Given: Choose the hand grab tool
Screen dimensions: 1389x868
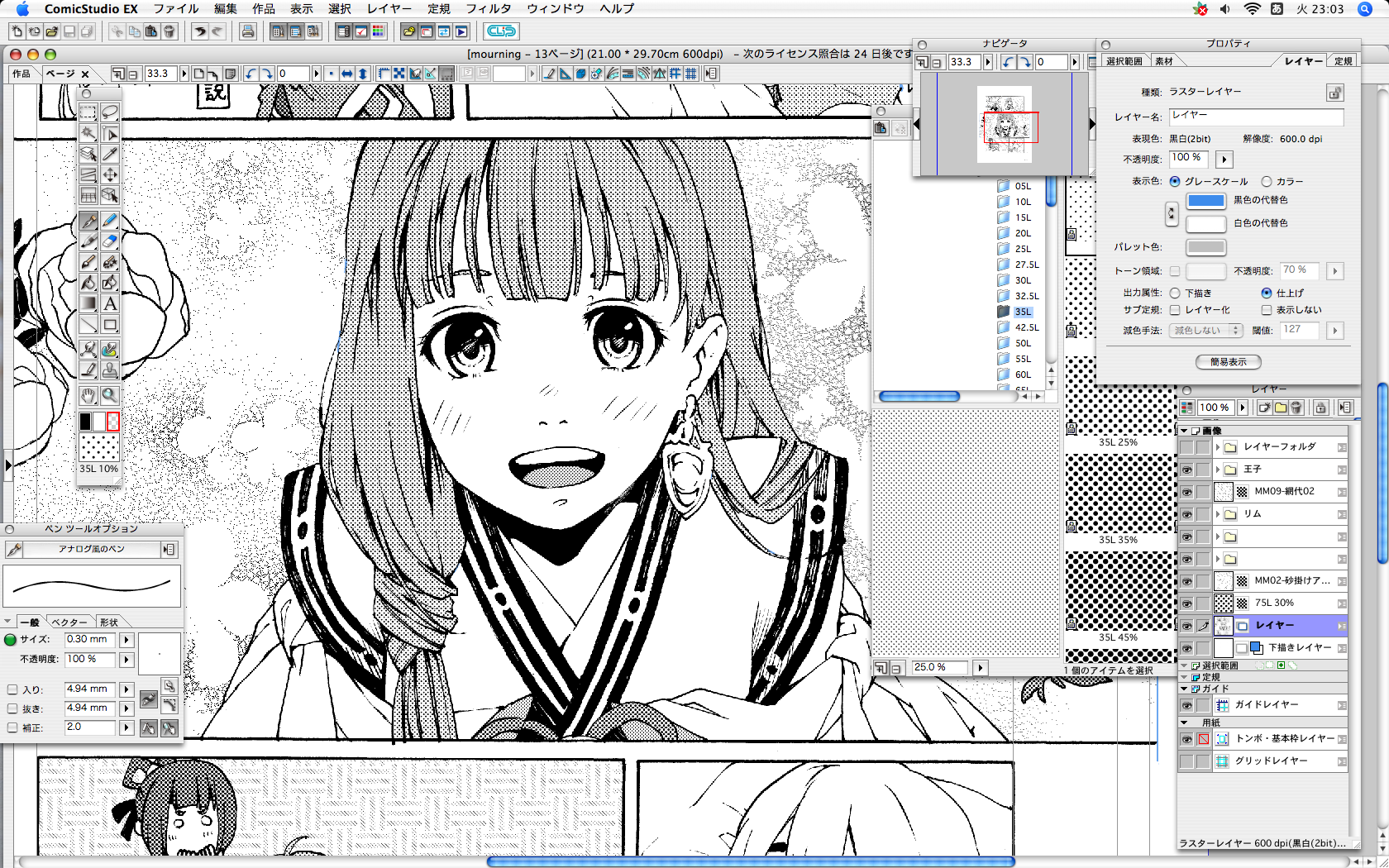Looking at the screenshot, I should (x=88, y=395).
